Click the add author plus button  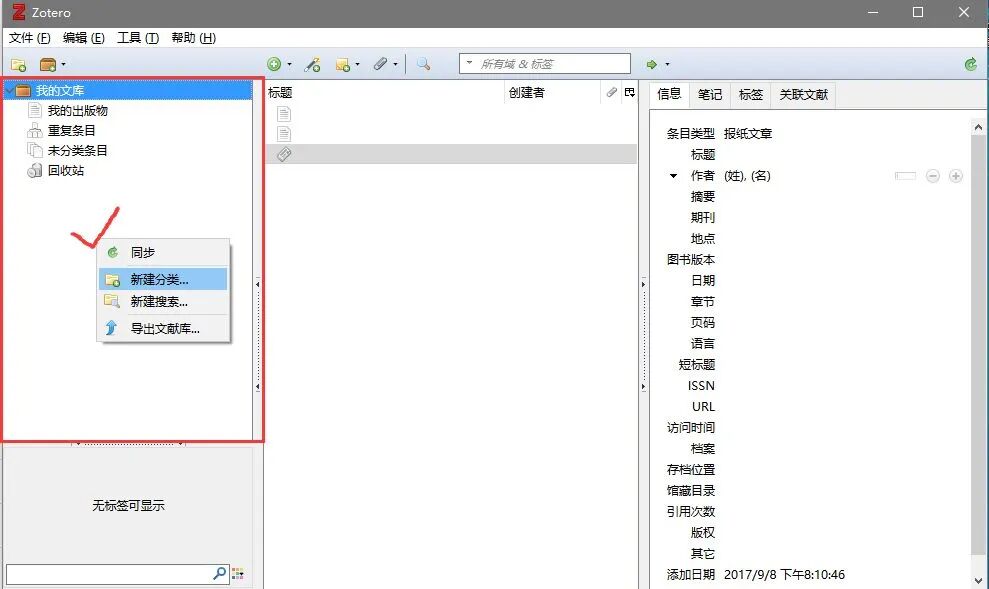coord(956,176)
